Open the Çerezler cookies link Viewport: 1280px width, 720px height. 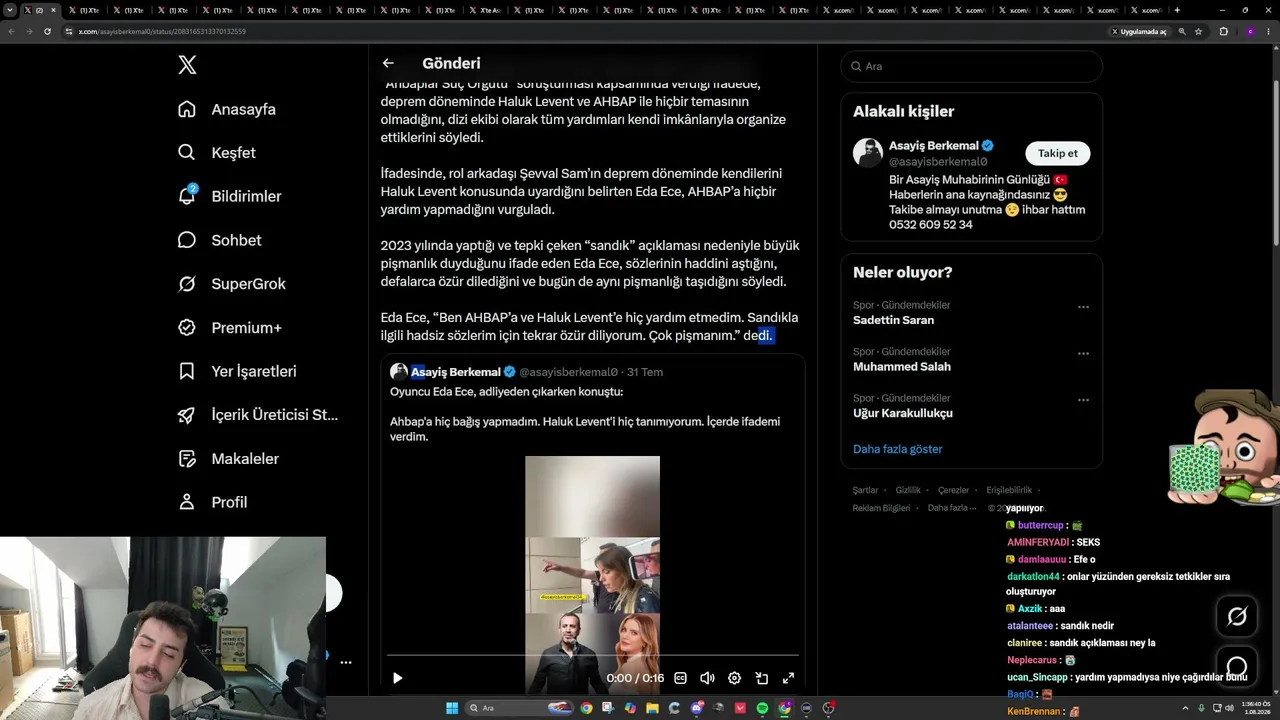pos(953,490)
